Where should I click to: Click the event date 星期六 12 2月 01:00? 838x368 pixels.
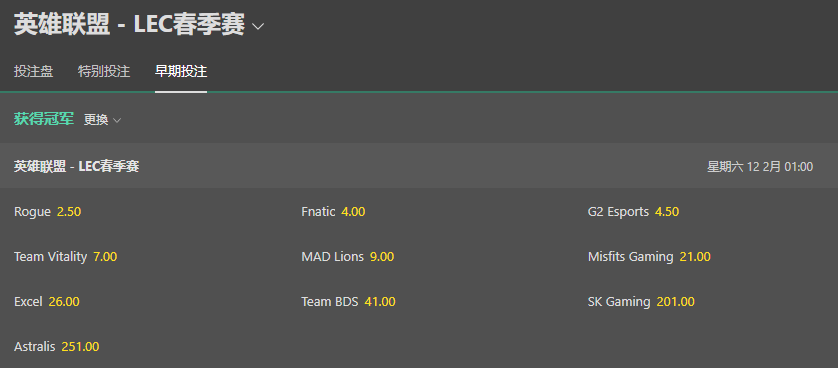pos(760,167)
